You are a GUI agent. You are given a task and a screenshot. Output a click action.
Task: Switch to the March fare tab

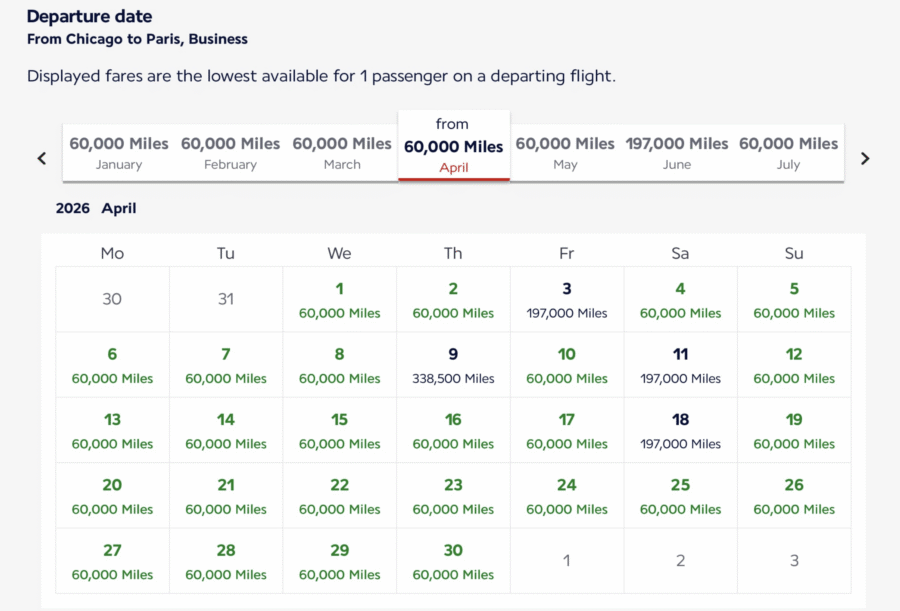tap(341, 152)
